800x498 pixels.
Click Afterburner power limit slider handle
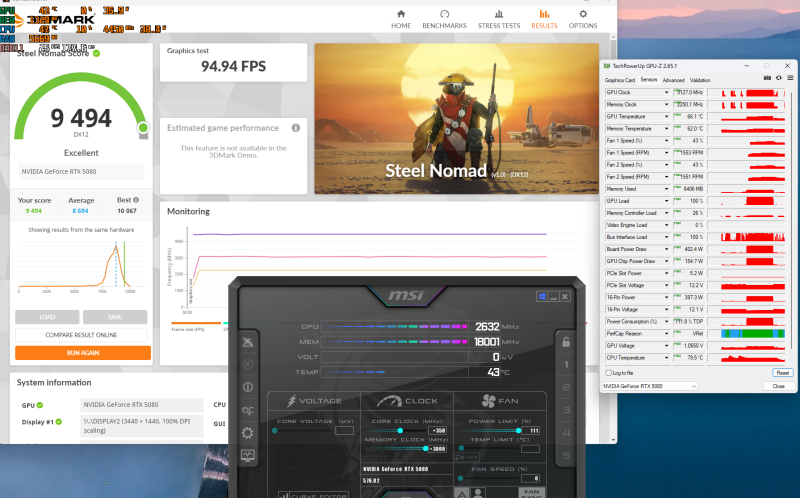518,431
